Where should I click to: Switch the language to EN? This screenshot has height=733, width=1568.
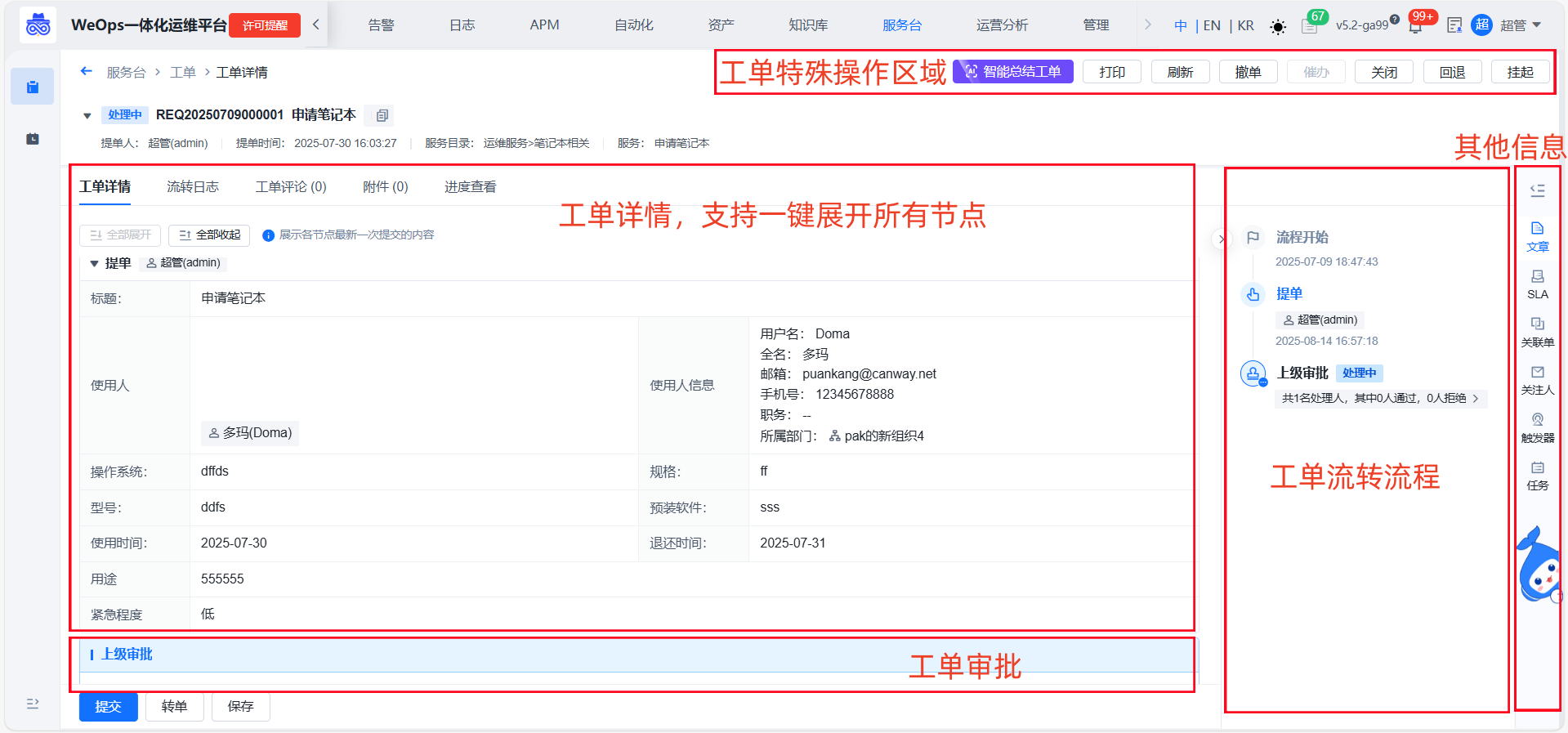click(1212, 25)
